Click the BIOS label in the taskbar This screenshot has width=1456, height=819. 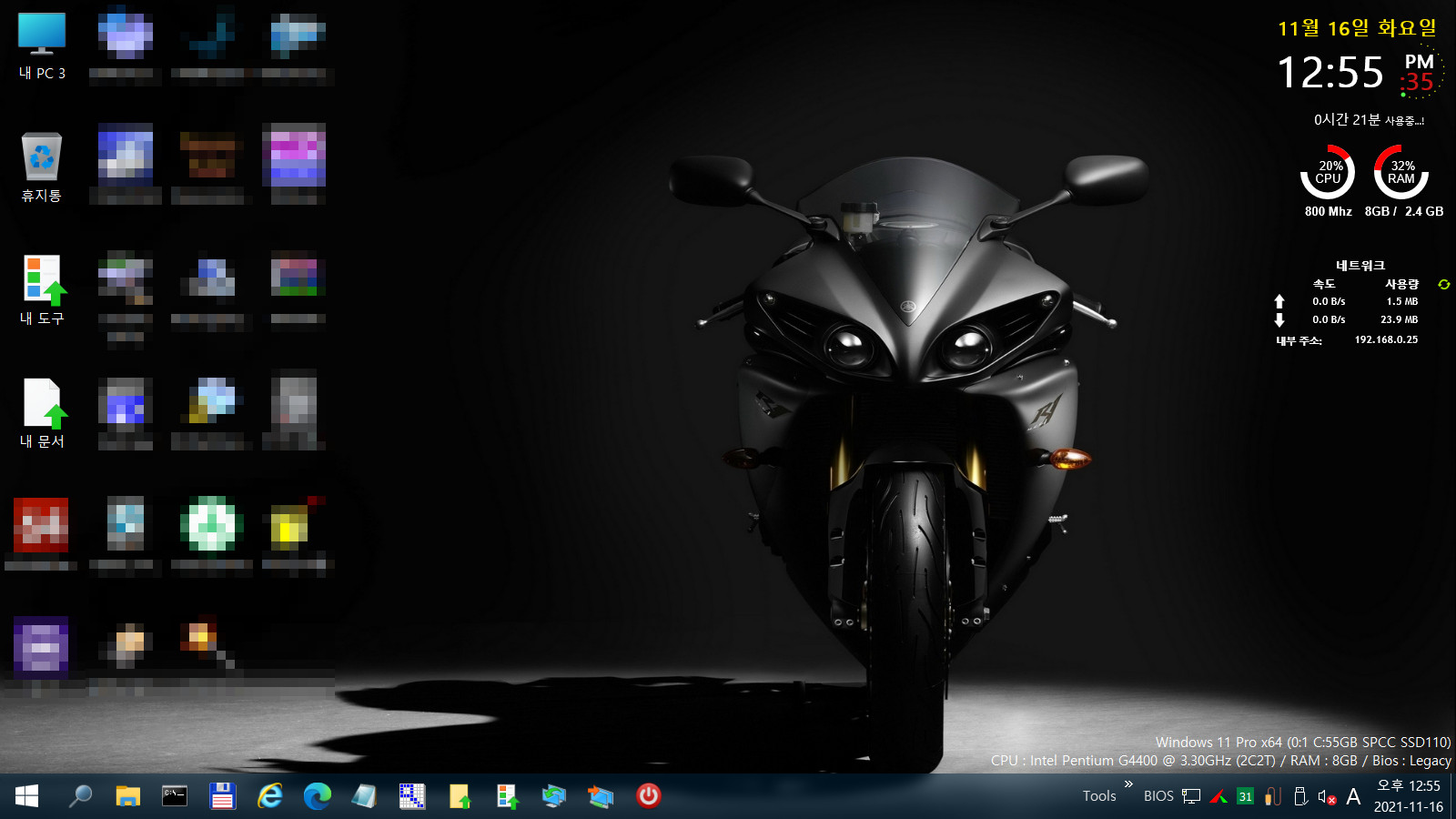(1158, 796)
